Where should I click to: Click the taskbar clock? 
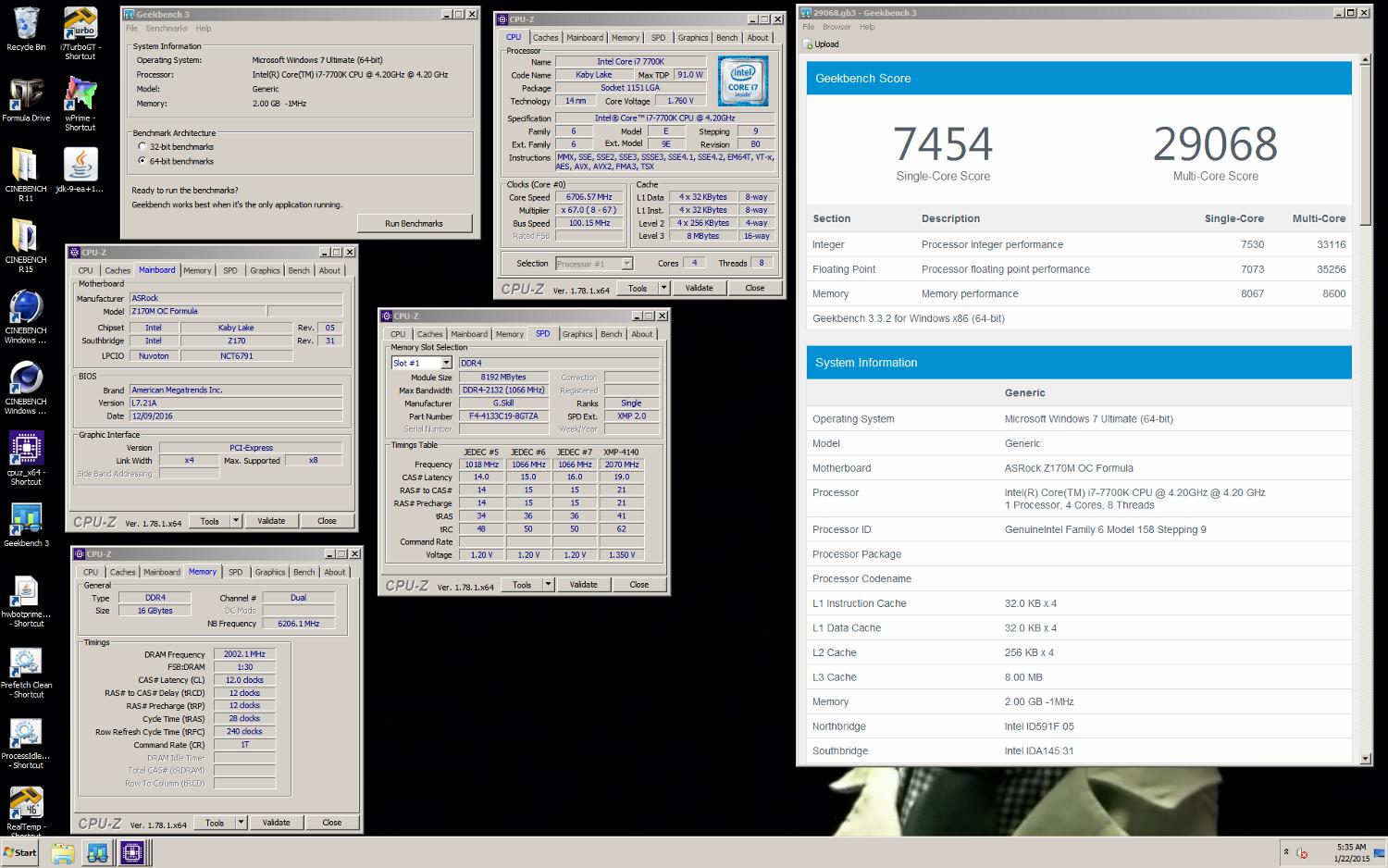pos(1351,852)
